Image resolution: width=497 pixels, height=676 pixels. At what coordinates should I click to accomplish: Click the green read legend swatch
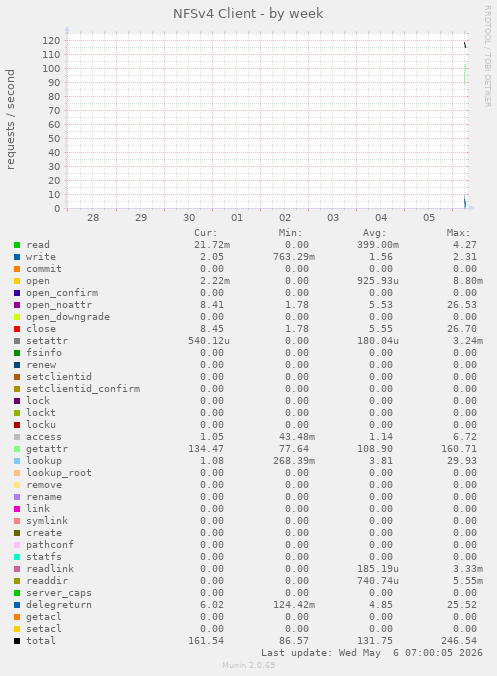[17, 245]
